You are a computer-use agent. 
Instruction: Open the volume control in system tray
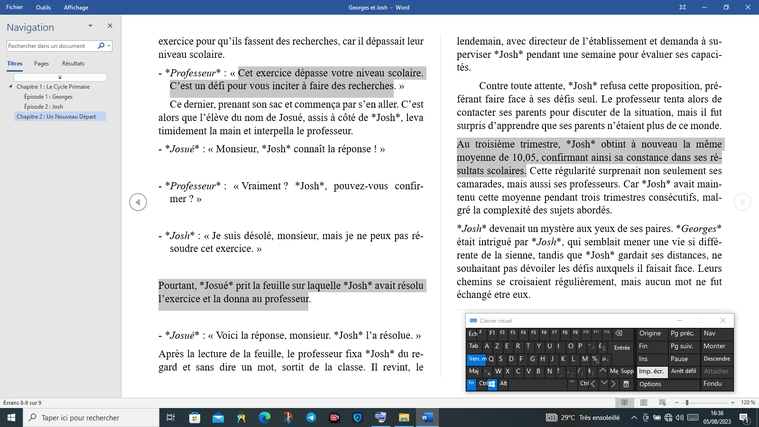click(680, 417)
